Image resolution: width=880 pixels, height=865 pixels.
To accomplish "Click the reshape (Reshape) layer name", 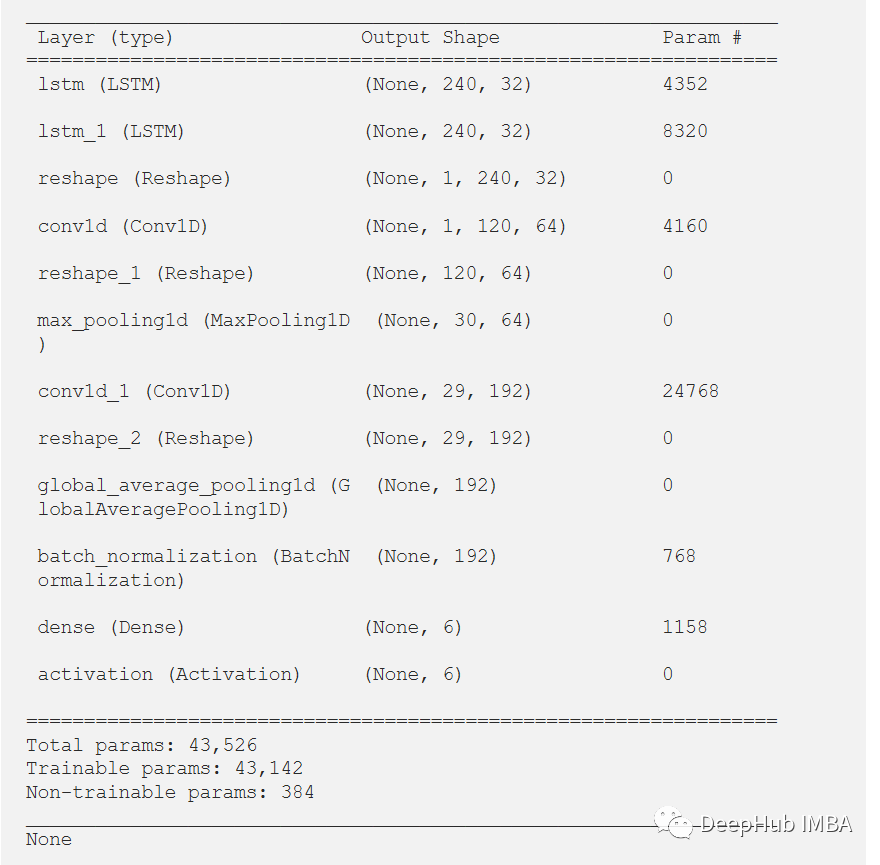I will (134, 178).
